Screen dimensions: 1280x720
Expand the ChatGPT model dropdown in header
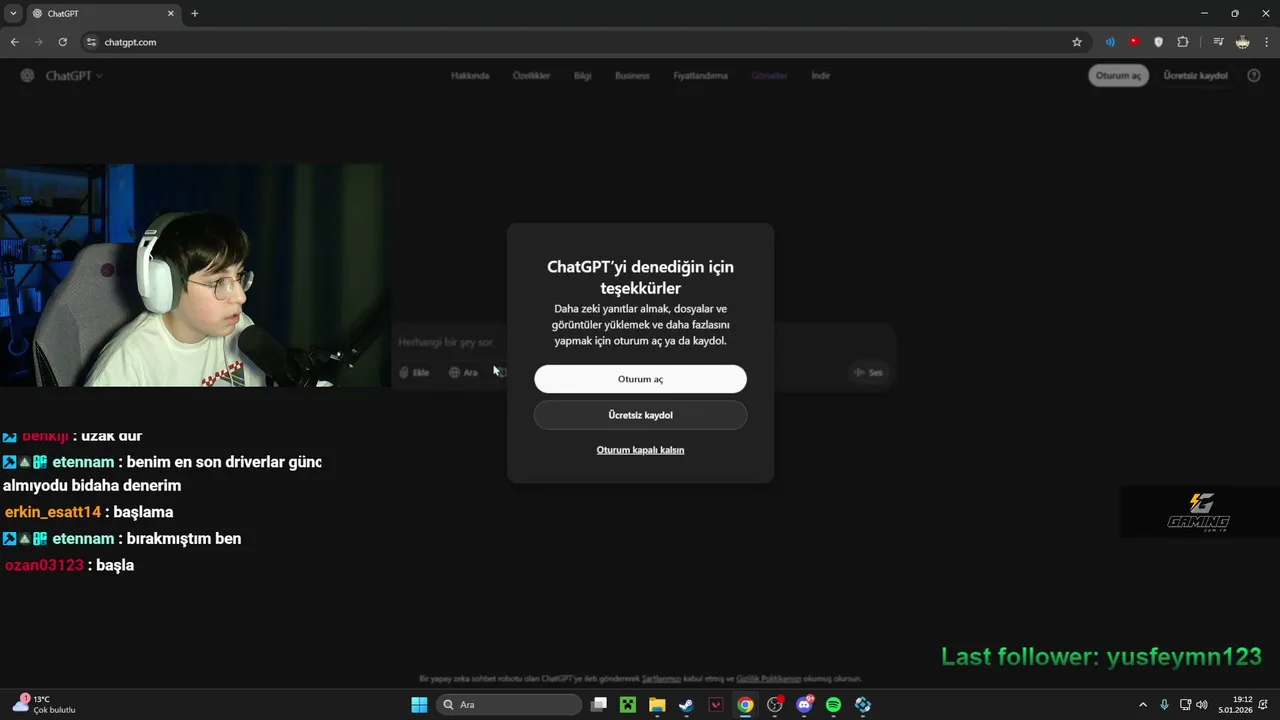tap(74, 76)
